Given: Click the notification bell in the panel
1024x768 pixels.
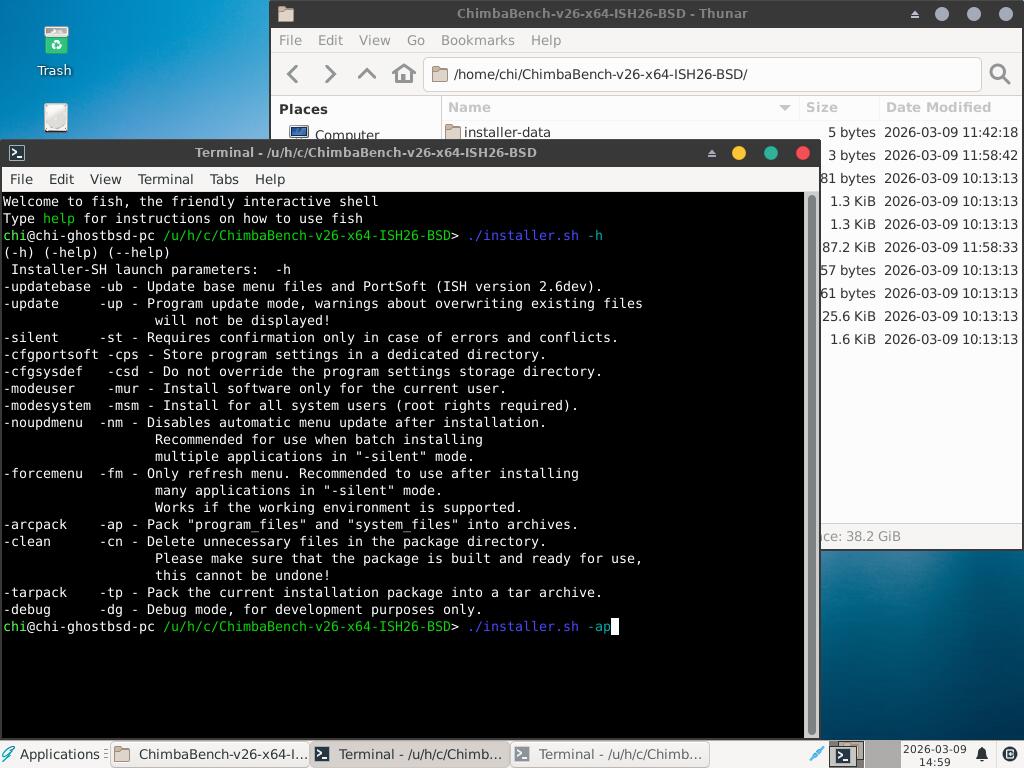Looking at the screenshot, I should click(x=982, y=754).
